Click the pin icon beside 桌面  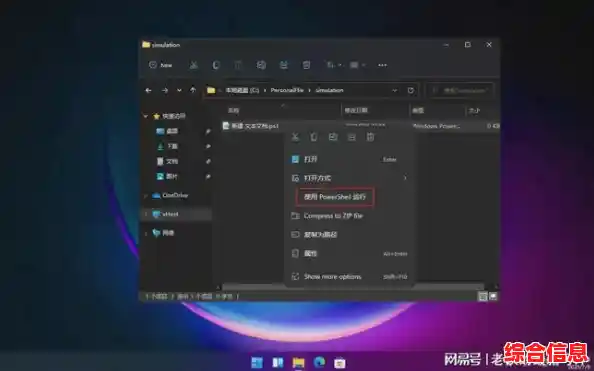(x=208, y=131)
